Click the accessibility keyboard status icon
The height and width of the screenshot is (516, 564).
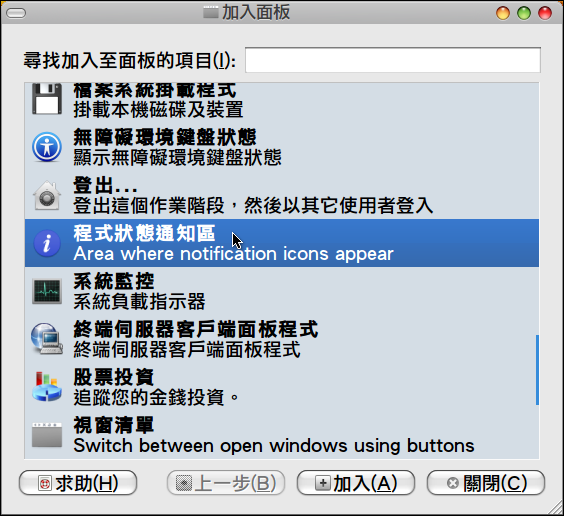pyautogui.click(x=47, y=147)
